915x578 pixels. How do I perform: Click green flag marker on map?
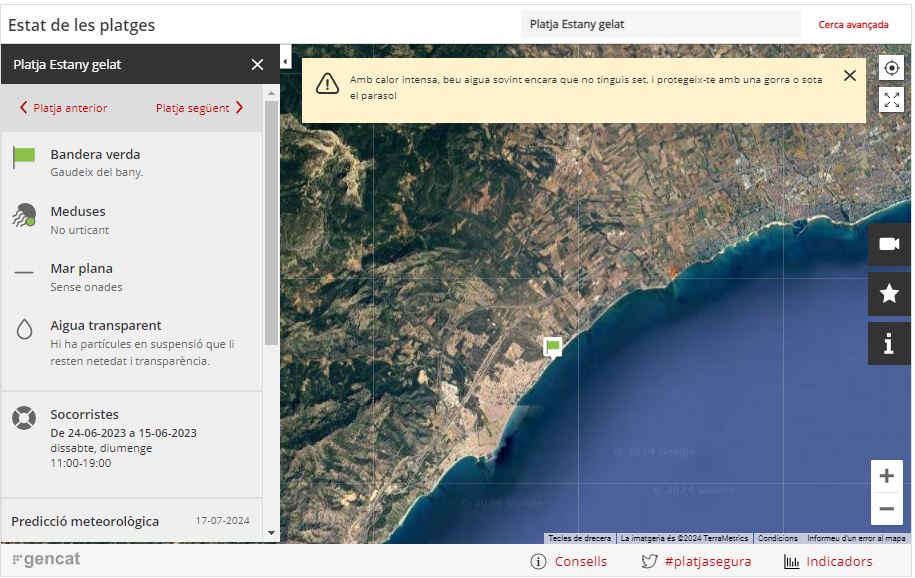click(553, 347)
